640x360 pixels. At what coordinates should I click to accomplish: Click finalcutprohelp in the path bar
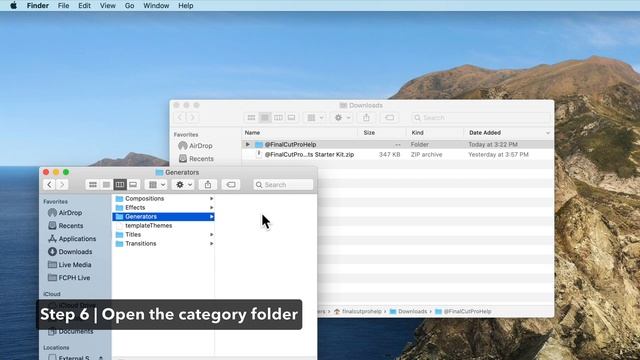click(x=358, y=311)
